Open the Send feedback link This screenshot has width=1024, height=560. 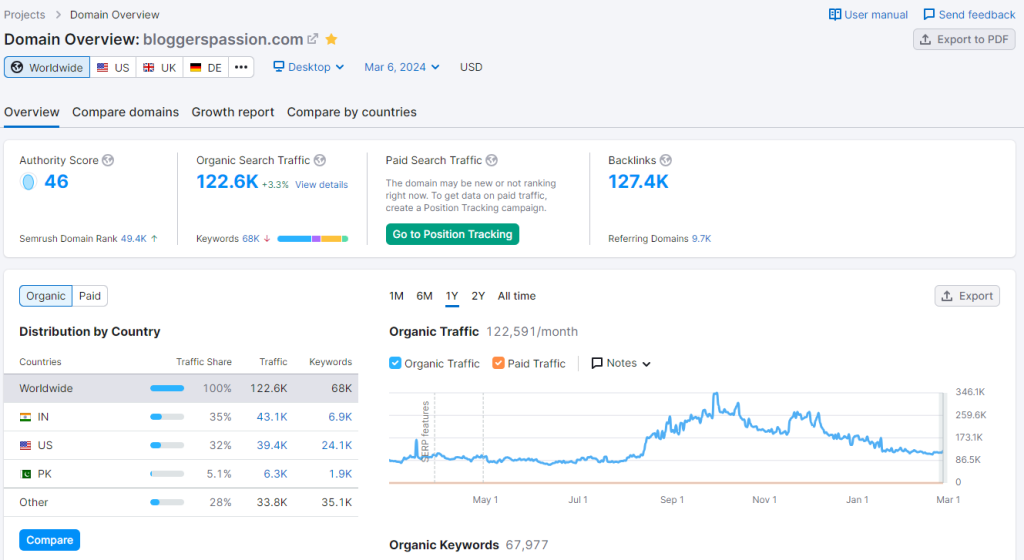pyautogui.click(x=969, y=14)
